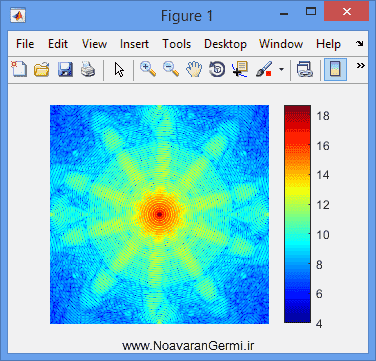The height and width of the screenshot is (361, 376).
Task: Select the Data Cursor tool
Action: [x=240, y=69]
